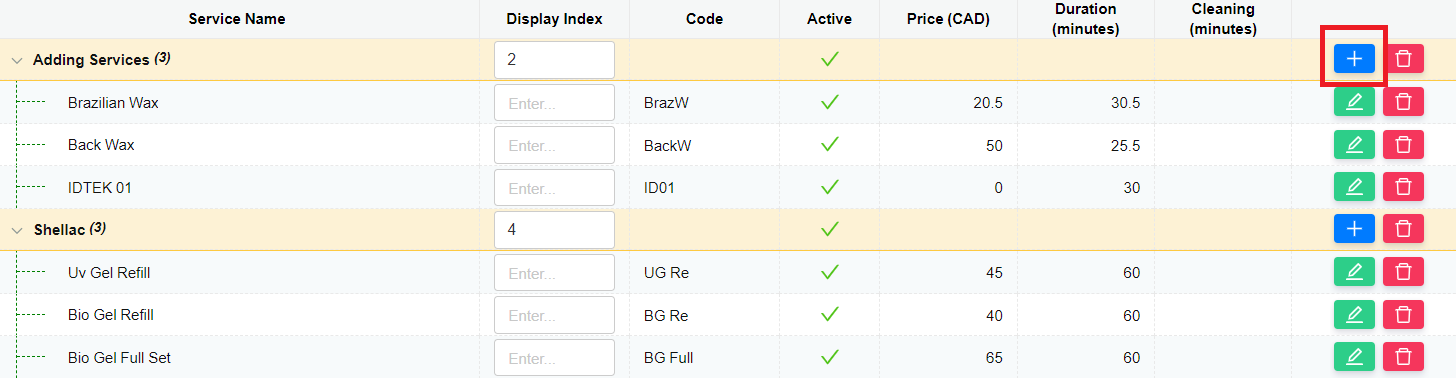
Task: Add a service under Adding Services category
Action: pyautogui.click(x=1354, y=59)
